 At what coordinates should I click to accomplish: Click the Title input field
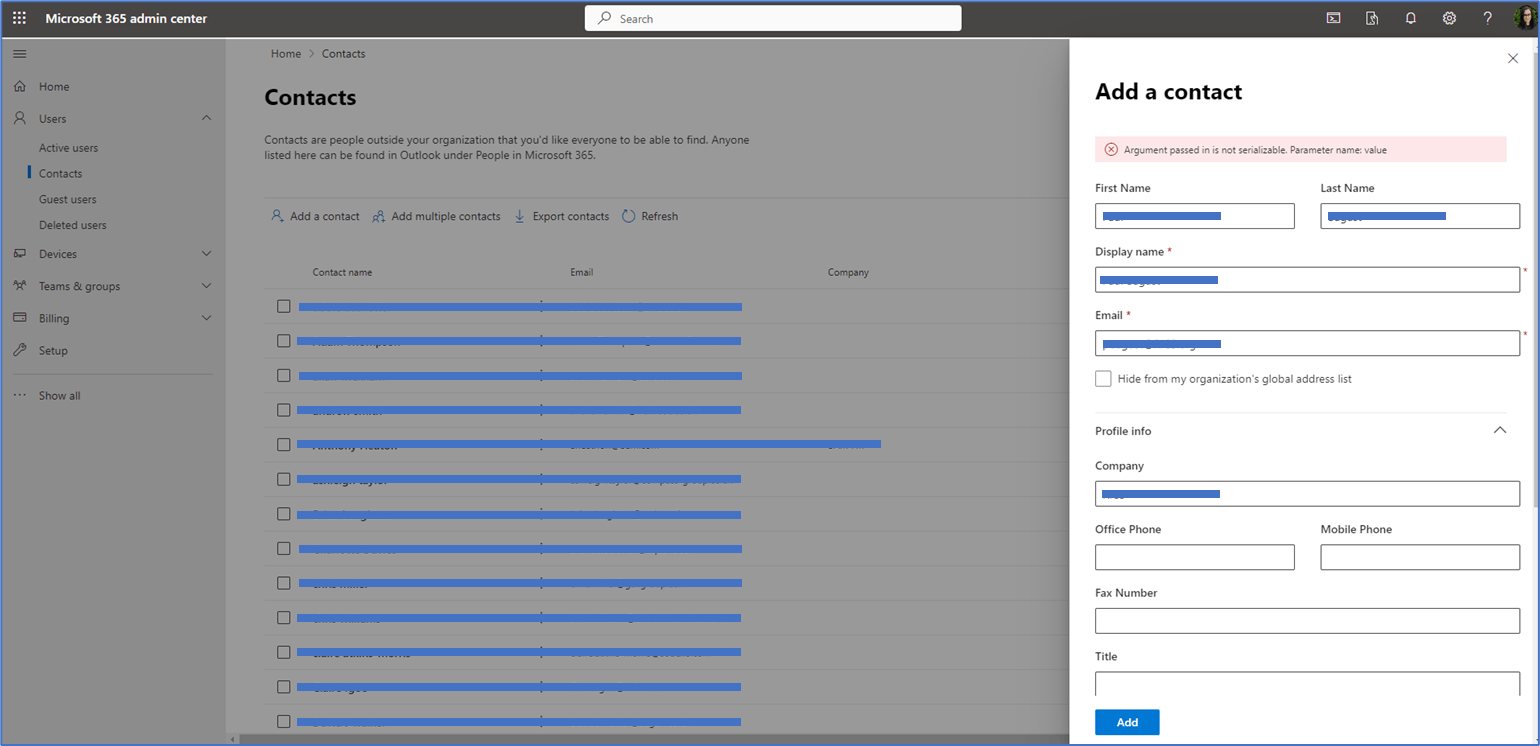coord(1307,684)
